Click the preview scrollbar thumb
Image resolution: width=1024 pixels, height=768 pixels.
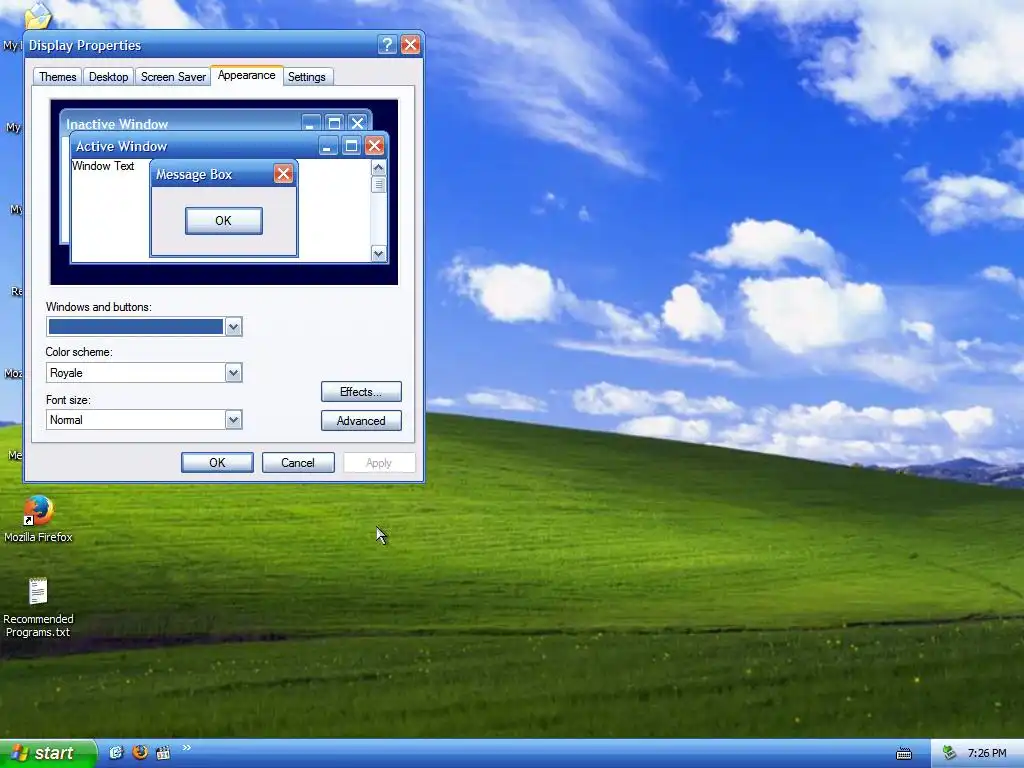click(378, 185)
